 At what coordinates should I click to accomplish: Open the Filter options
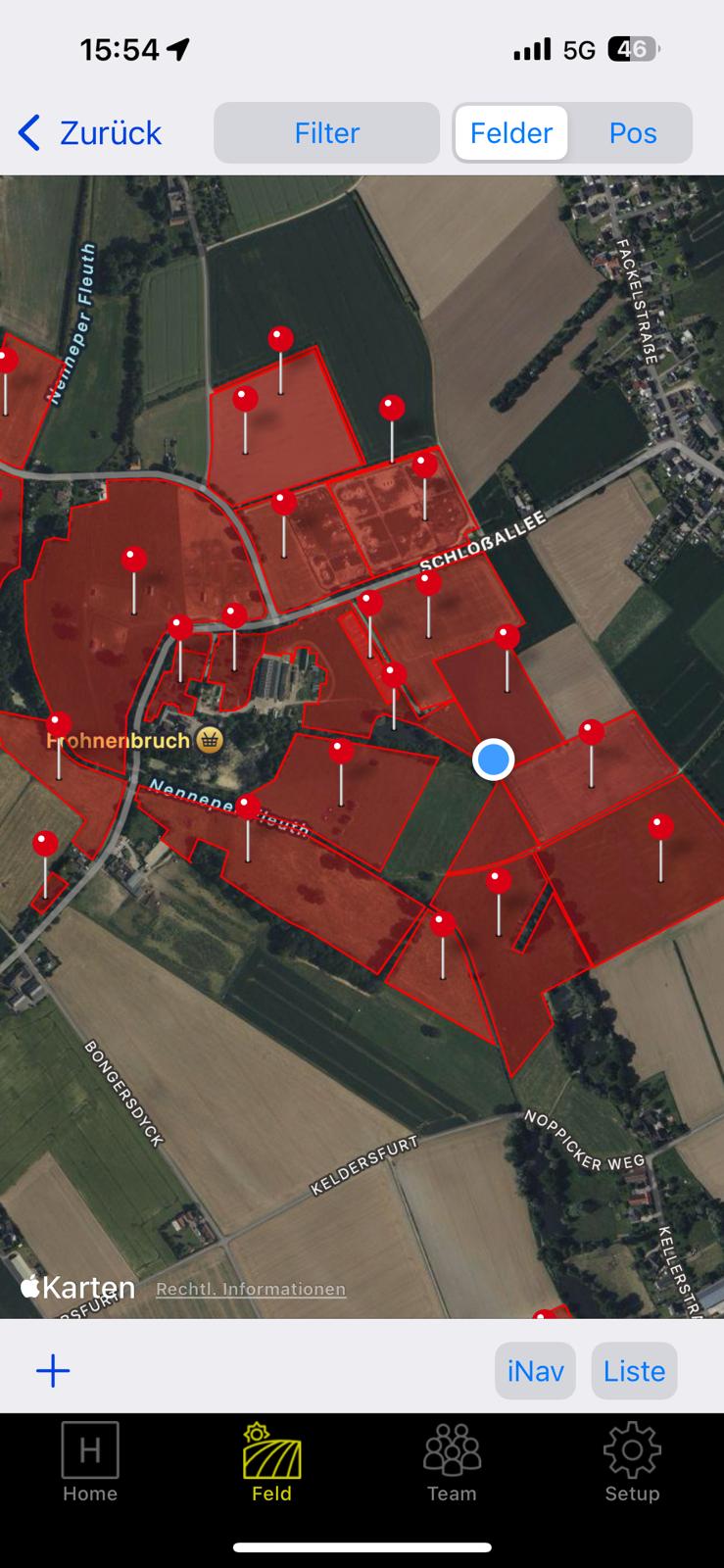[326, 132]
